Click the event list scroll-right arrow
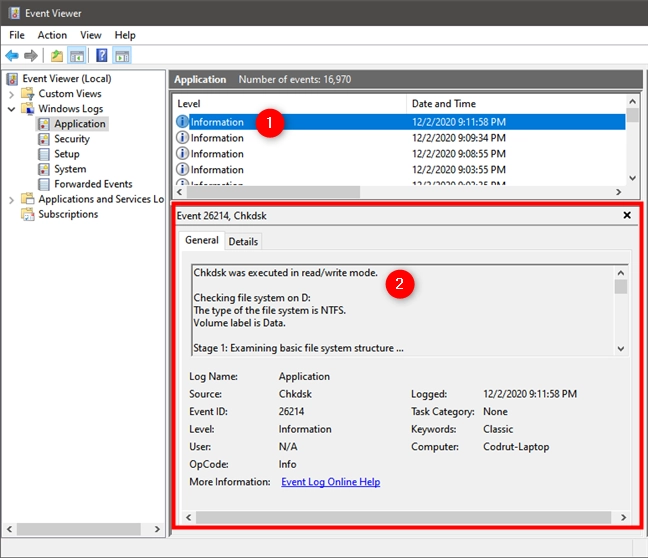 click(x=619, y=192)
